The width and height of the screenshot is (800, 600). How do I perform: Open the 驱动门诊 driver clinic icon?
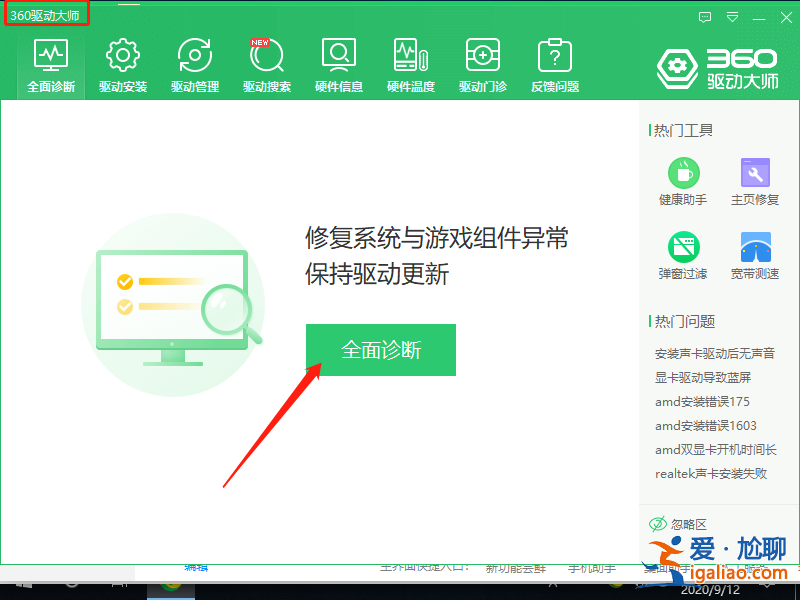pyautogui.click(x=482, y=62)
